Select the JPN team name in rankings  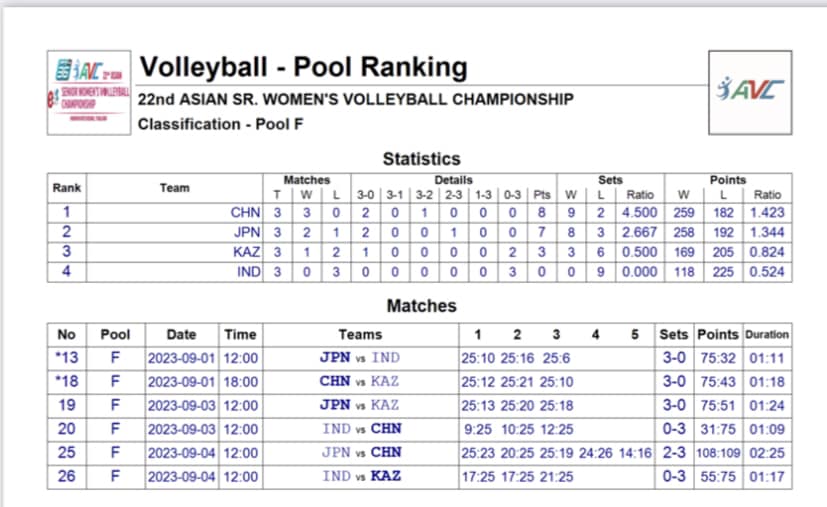pos(247,232)
